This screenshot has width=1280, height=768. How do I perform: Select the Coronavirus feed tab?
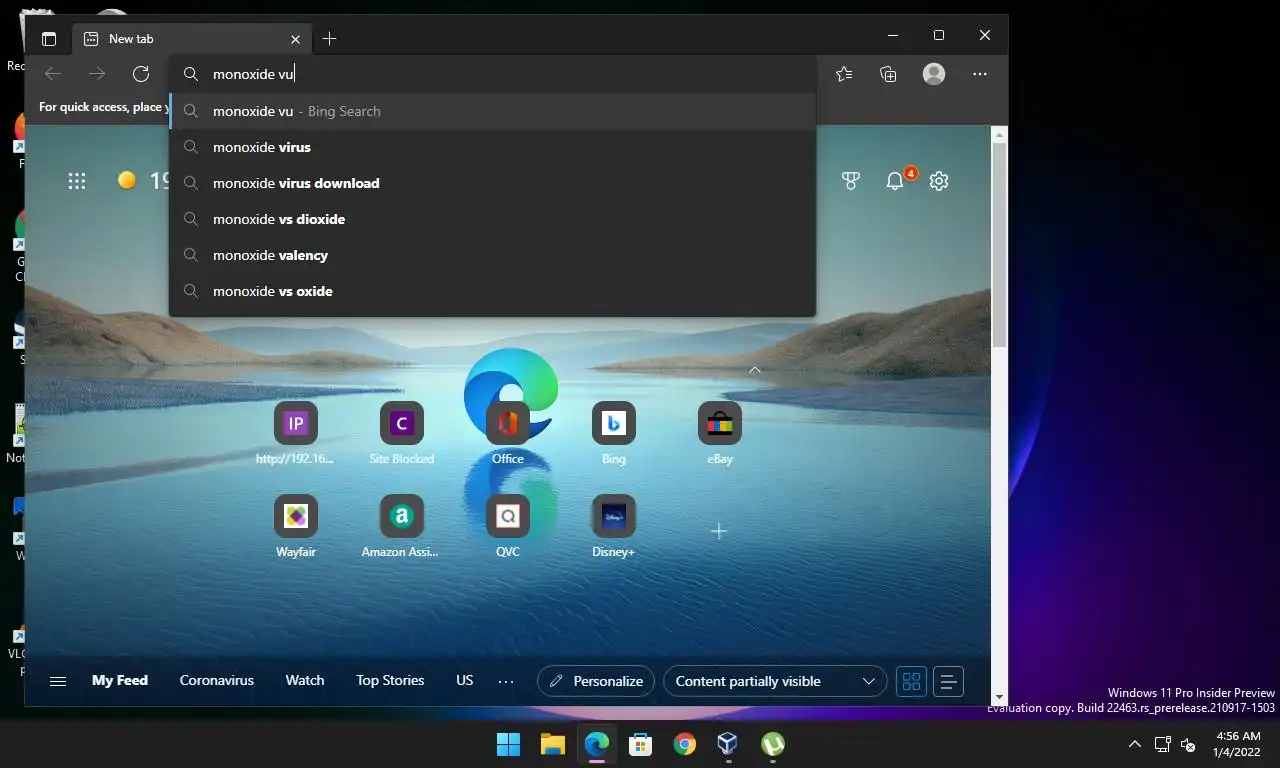coord(217,681)
